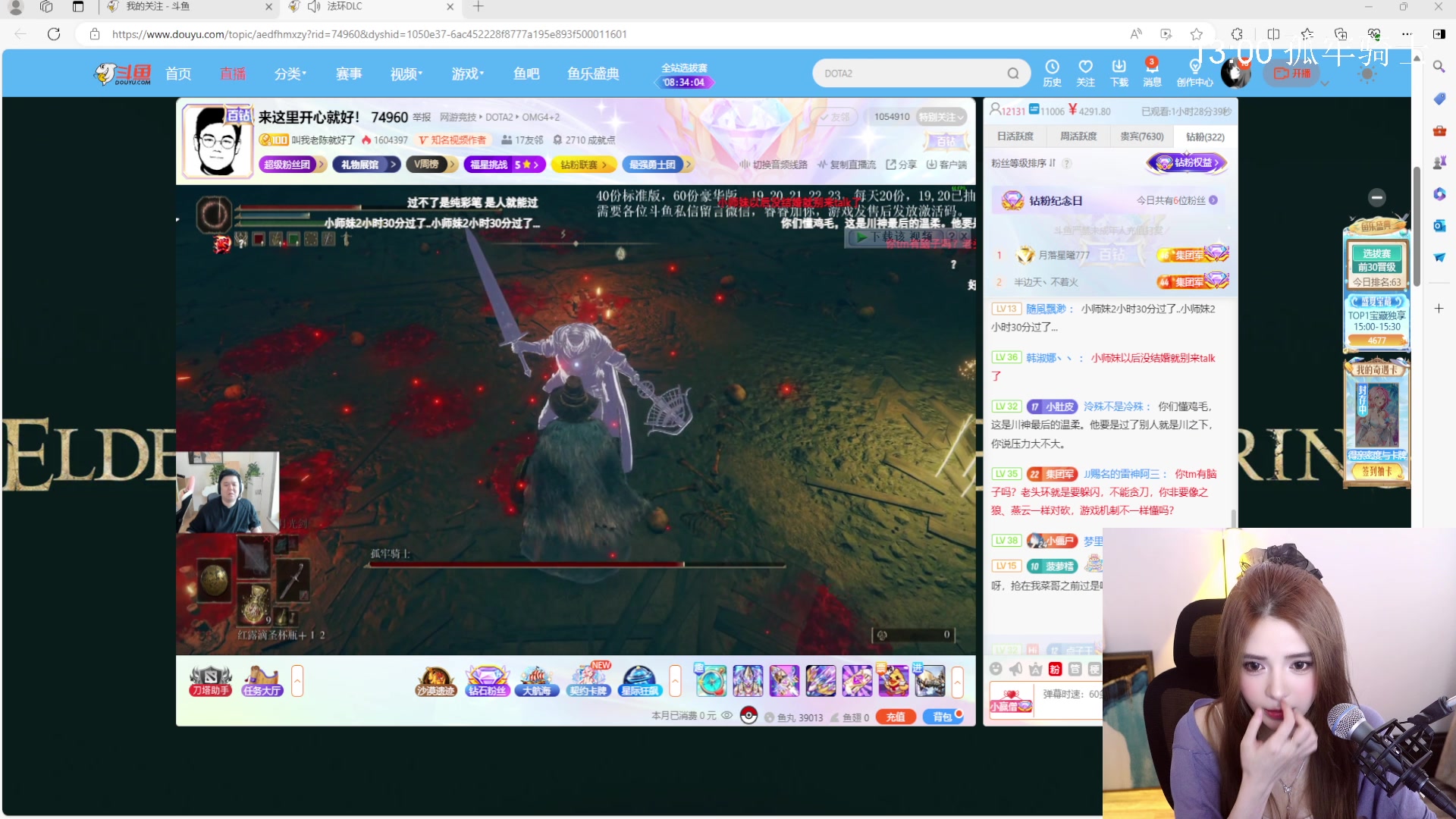Collapse the side activity panel minus button
The width and height of the screenshot is (1456, 819).
1376,197
